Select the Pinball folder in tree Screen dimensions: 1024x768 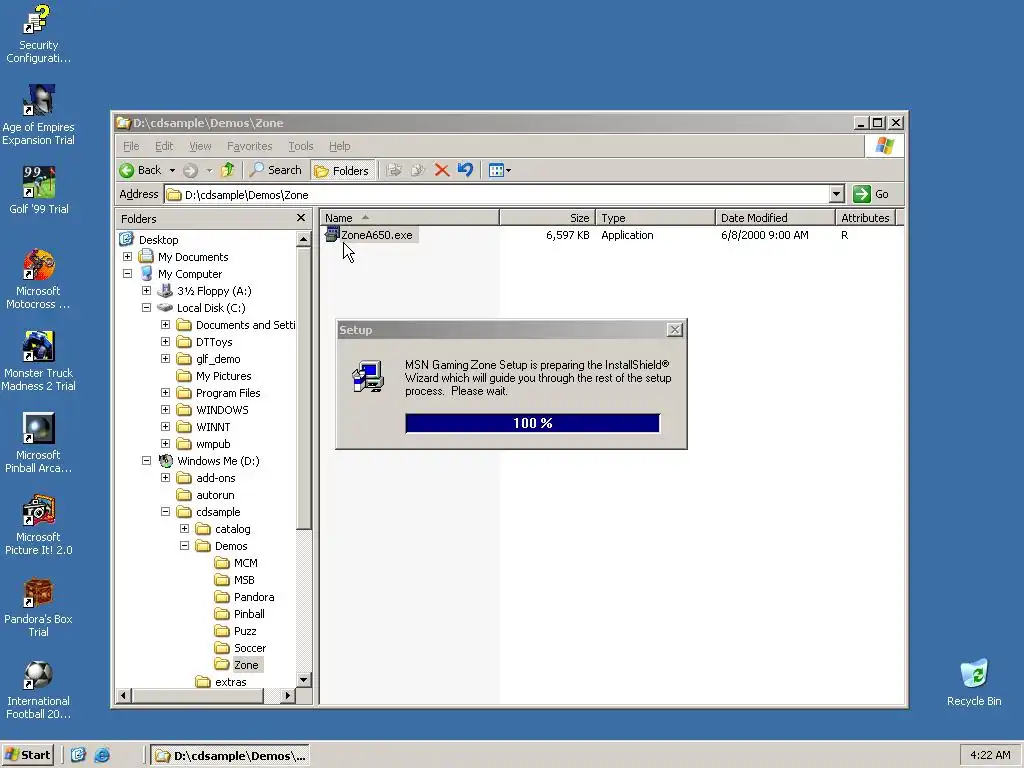point(249,614)
